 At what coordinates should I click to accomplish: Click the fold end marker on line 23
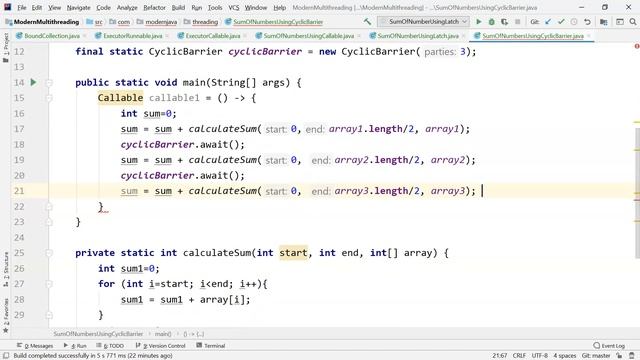(49, 222)
